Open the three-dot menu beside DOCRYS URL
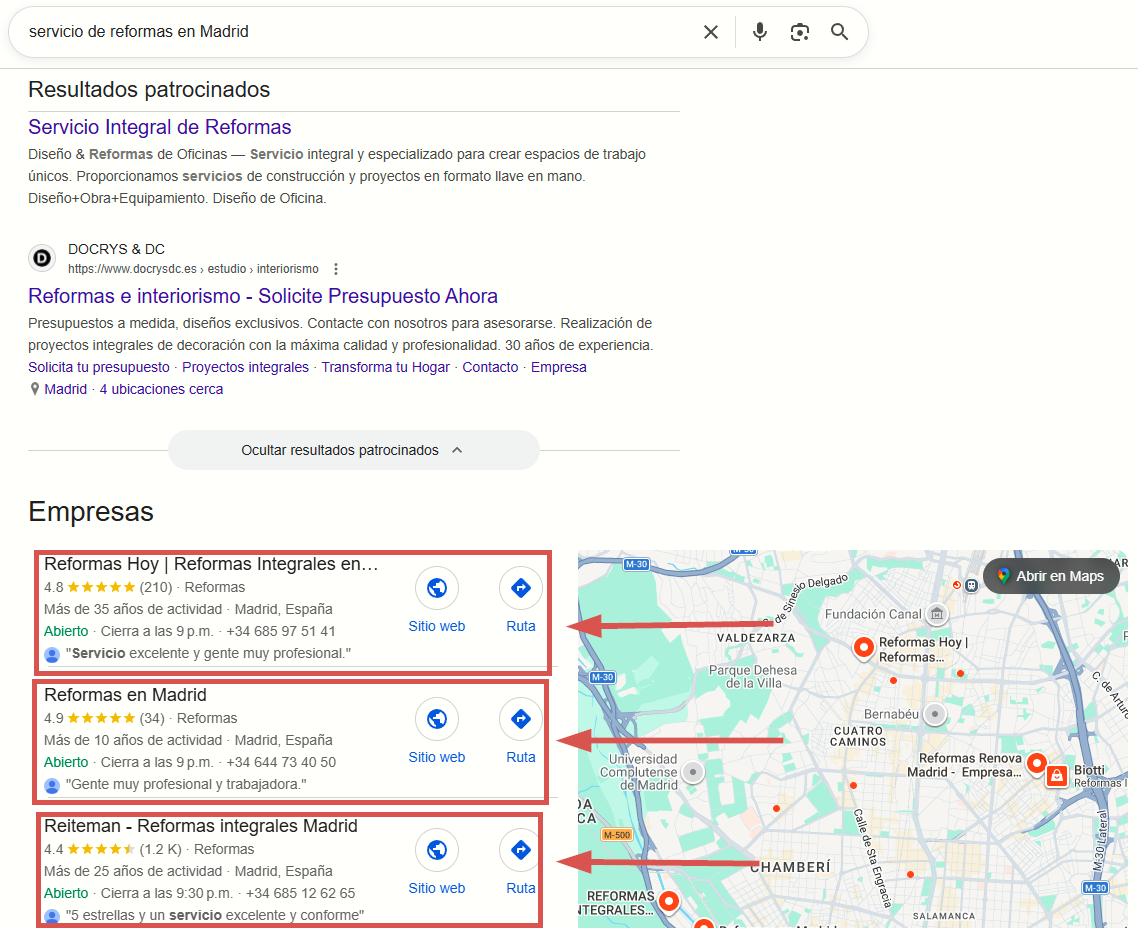 (x=336, y=268)
